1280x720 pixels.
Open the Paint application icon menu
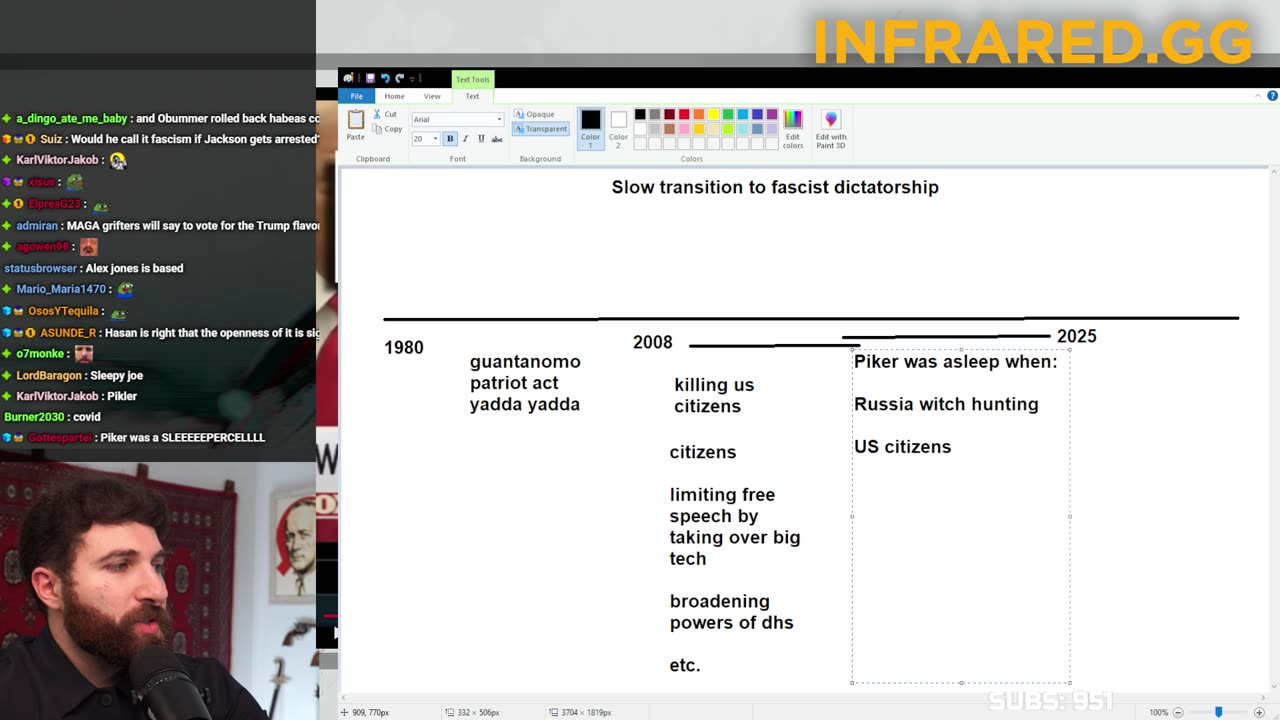click(x=348, y=78)
